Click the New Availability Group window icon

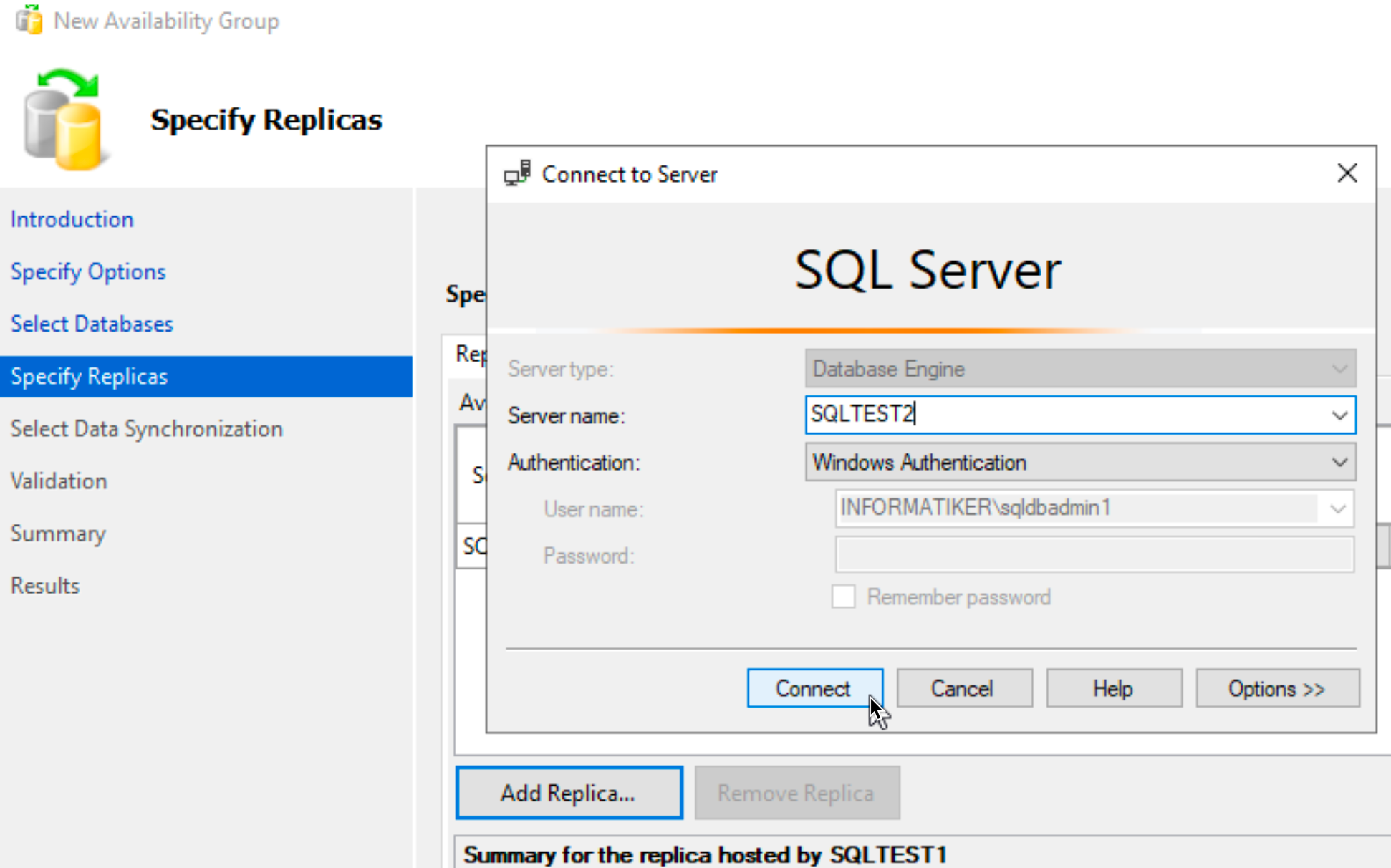[29, 20]
